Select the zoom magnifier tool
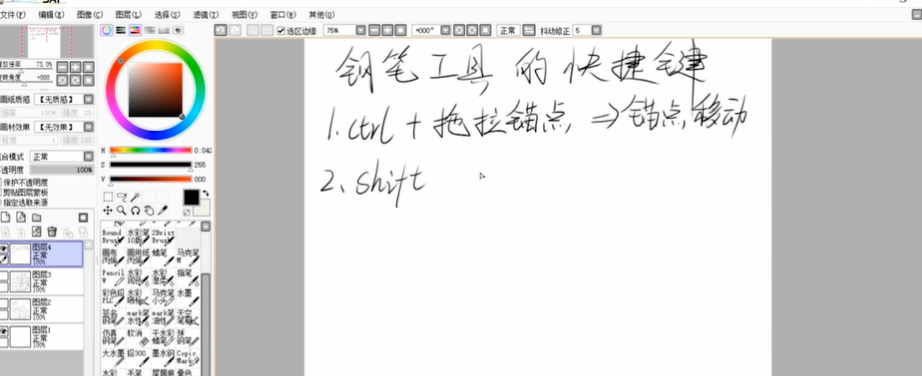Viewport: 922px width, 376px height. coord(121,210)
